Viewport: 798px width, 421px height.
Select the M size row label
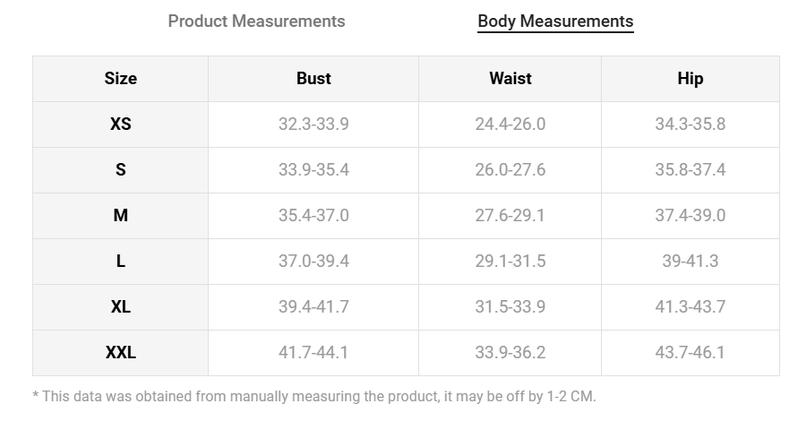[x=121, y=215]
